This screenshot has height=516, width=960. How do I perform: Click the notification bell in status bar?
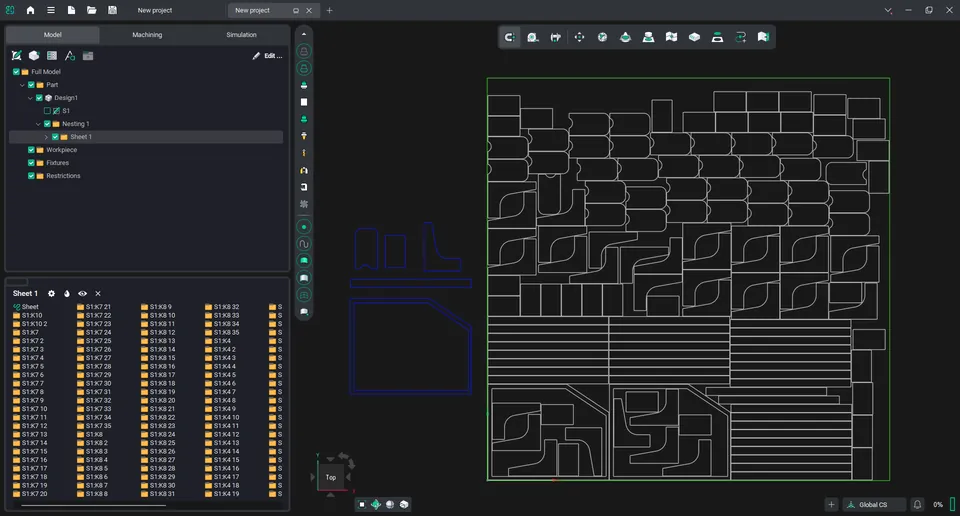[x=917, y=504]
